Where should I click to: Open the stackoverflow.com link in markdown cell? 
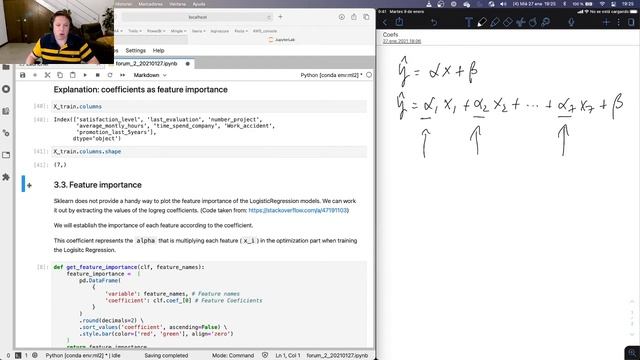point(298,210)
